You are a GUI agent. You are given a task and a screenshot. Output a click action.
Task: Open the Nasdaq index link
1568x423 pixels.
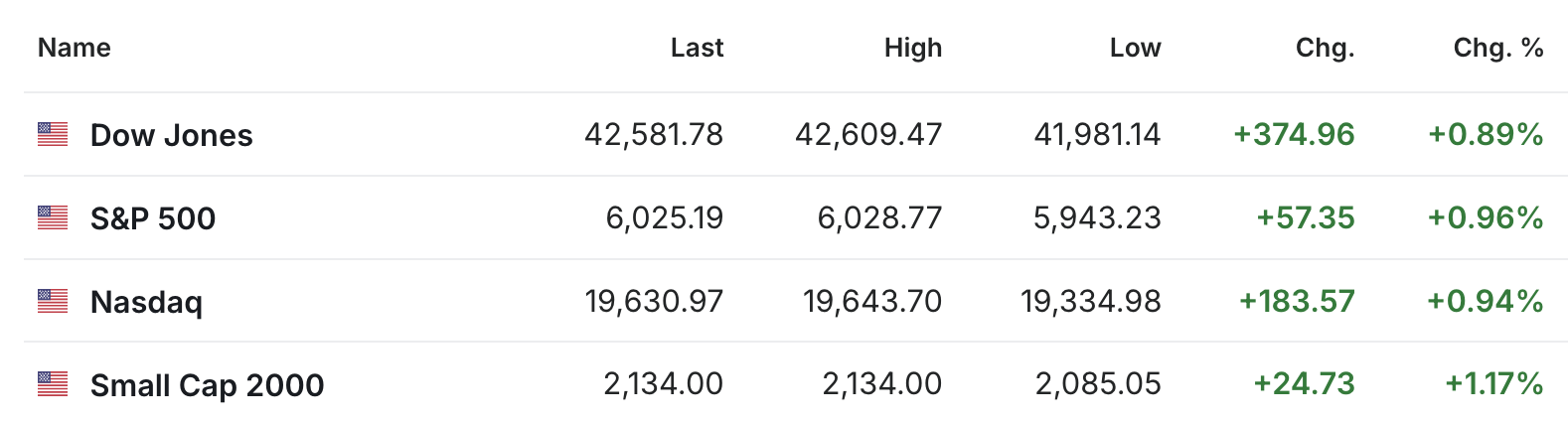(x=146, y=302)
